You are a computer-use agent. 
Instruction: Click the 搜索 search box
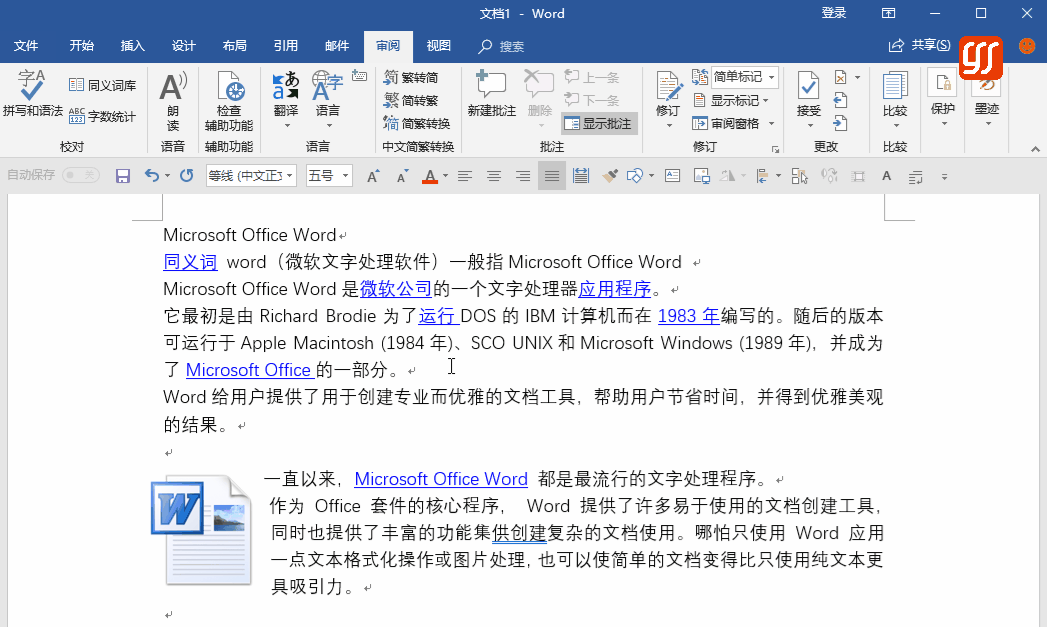point(502,46)
